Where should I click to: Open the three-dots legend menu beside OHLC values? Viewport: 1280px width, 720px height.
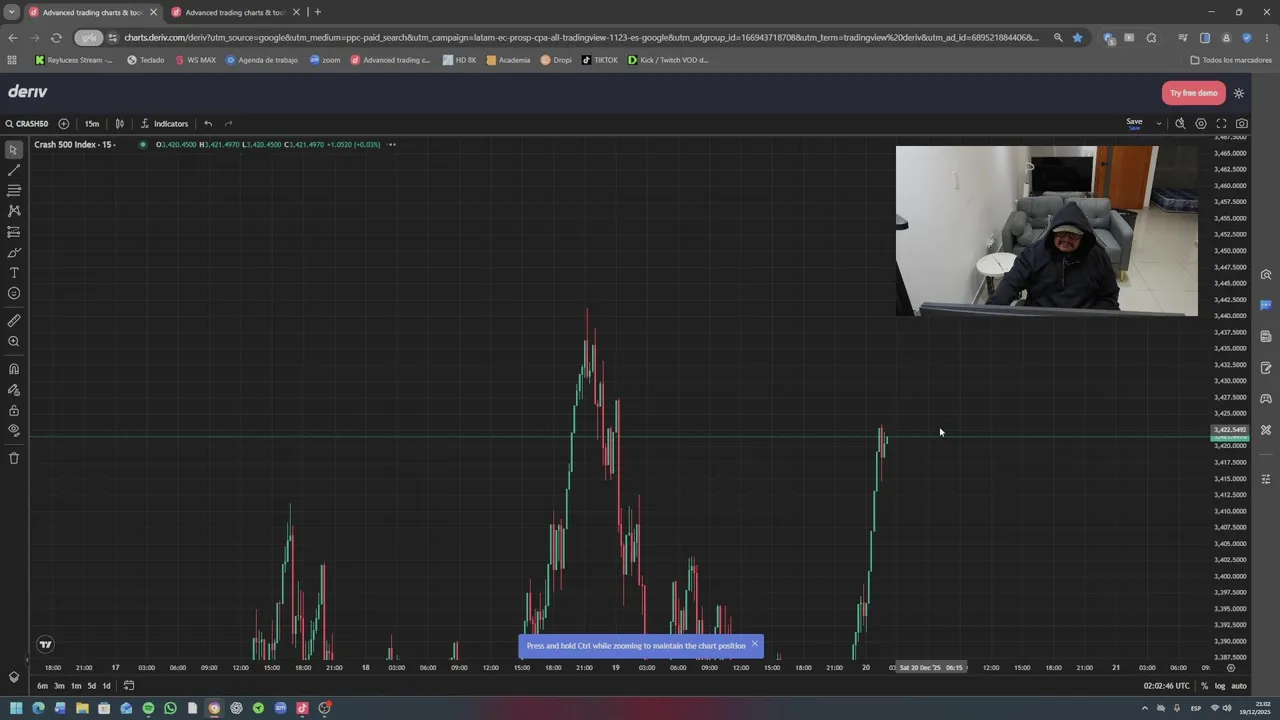[x=392, y=144]
